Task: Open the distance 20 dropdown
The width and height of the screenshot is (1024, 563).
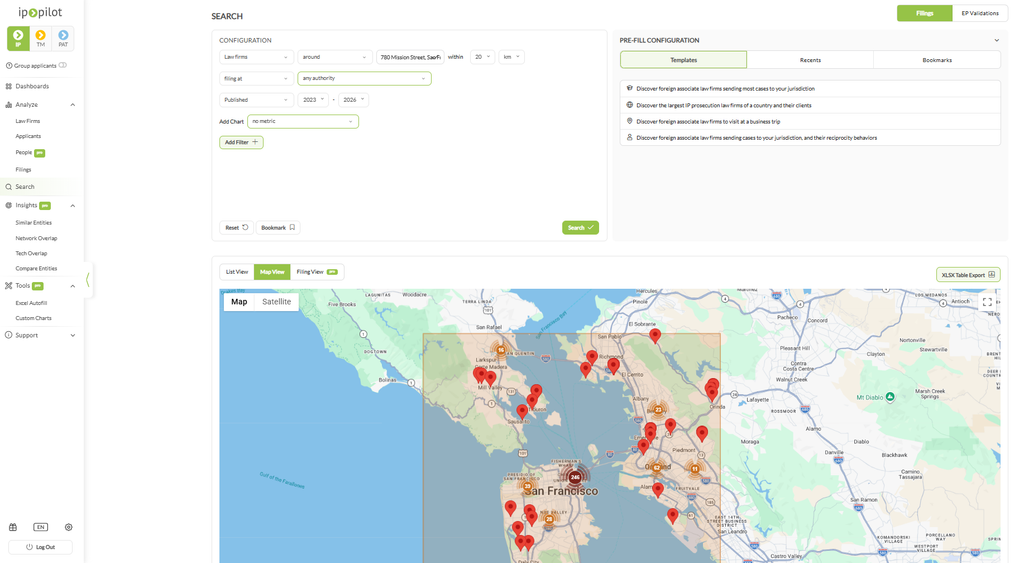Action: click(x=483, y=57)
